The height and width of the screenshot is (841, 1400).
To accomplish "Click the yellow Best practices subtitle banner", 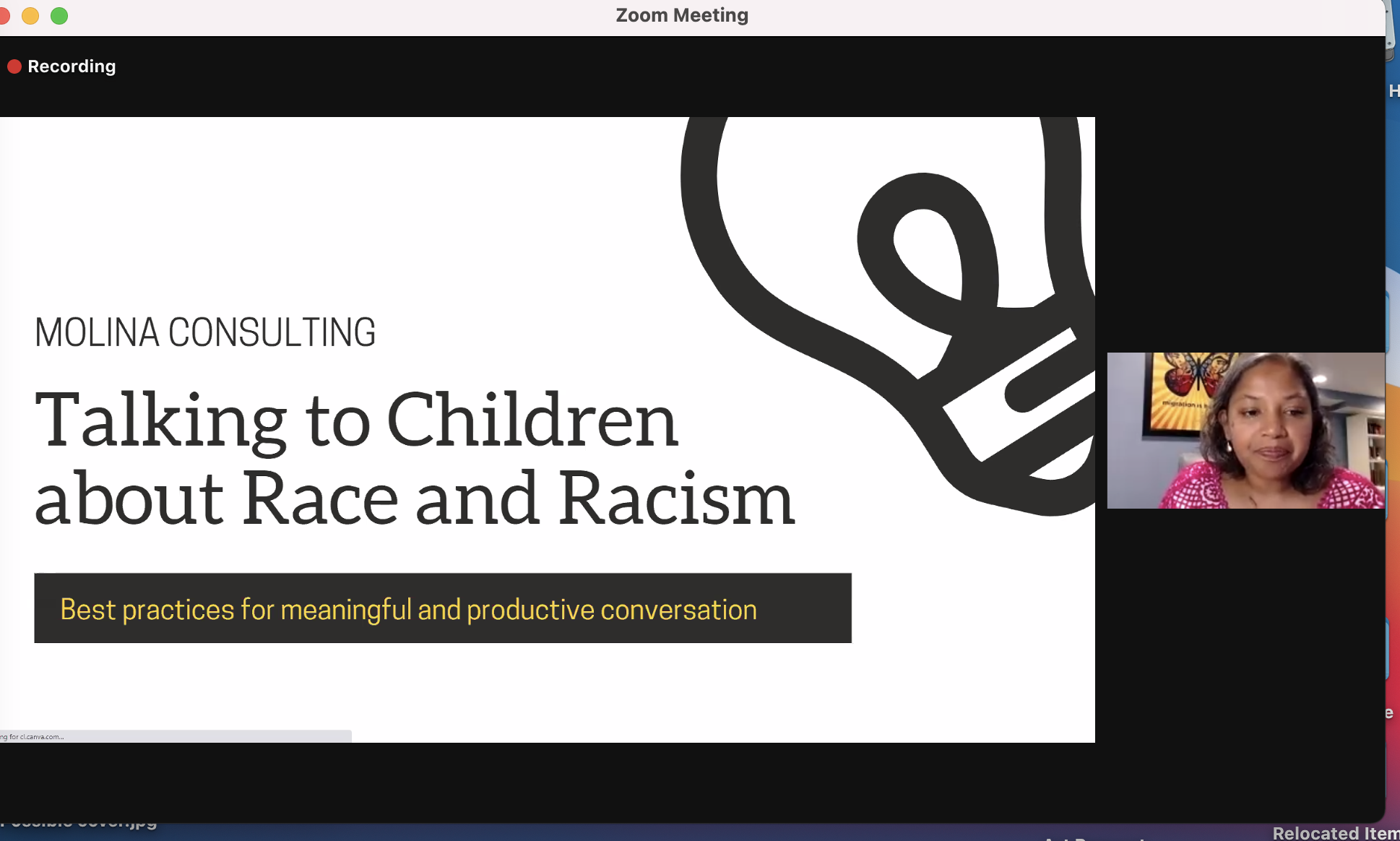I will [442, 608].
